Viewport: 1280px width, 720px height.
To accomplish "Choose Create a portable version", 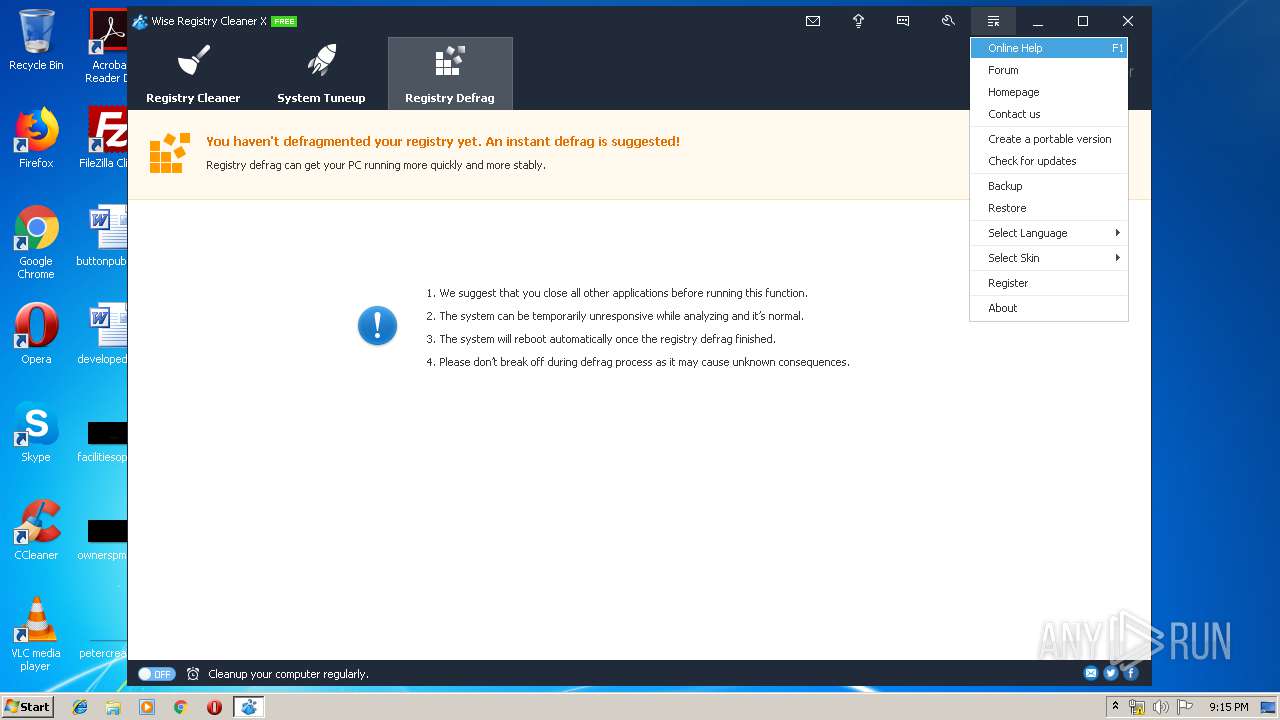I will (1049, 139).
